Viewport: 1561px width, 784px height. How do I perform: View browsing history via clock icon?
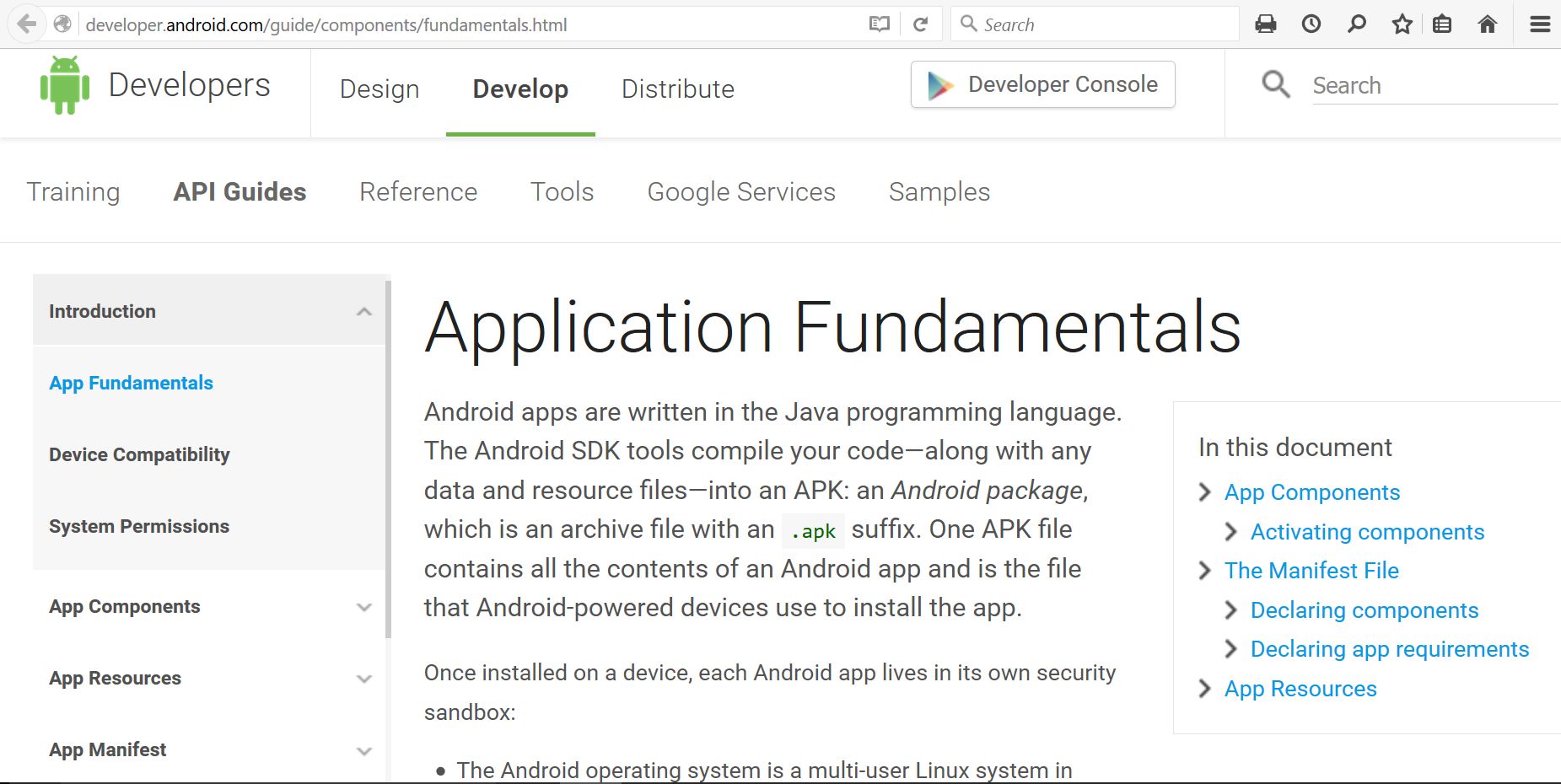tap(1311, 24)
